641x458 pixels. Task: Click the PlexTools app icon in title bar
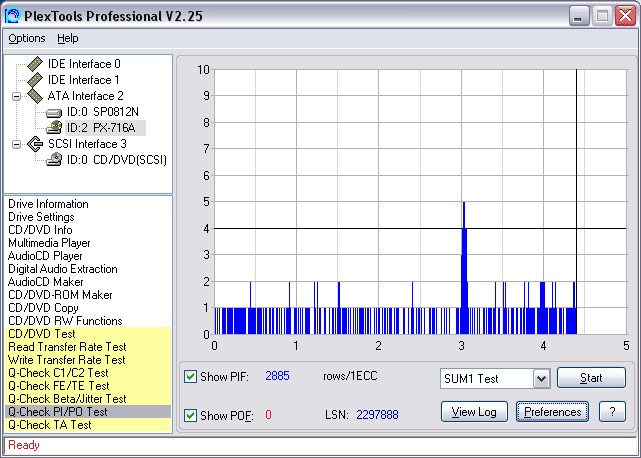tap(12, 16)
